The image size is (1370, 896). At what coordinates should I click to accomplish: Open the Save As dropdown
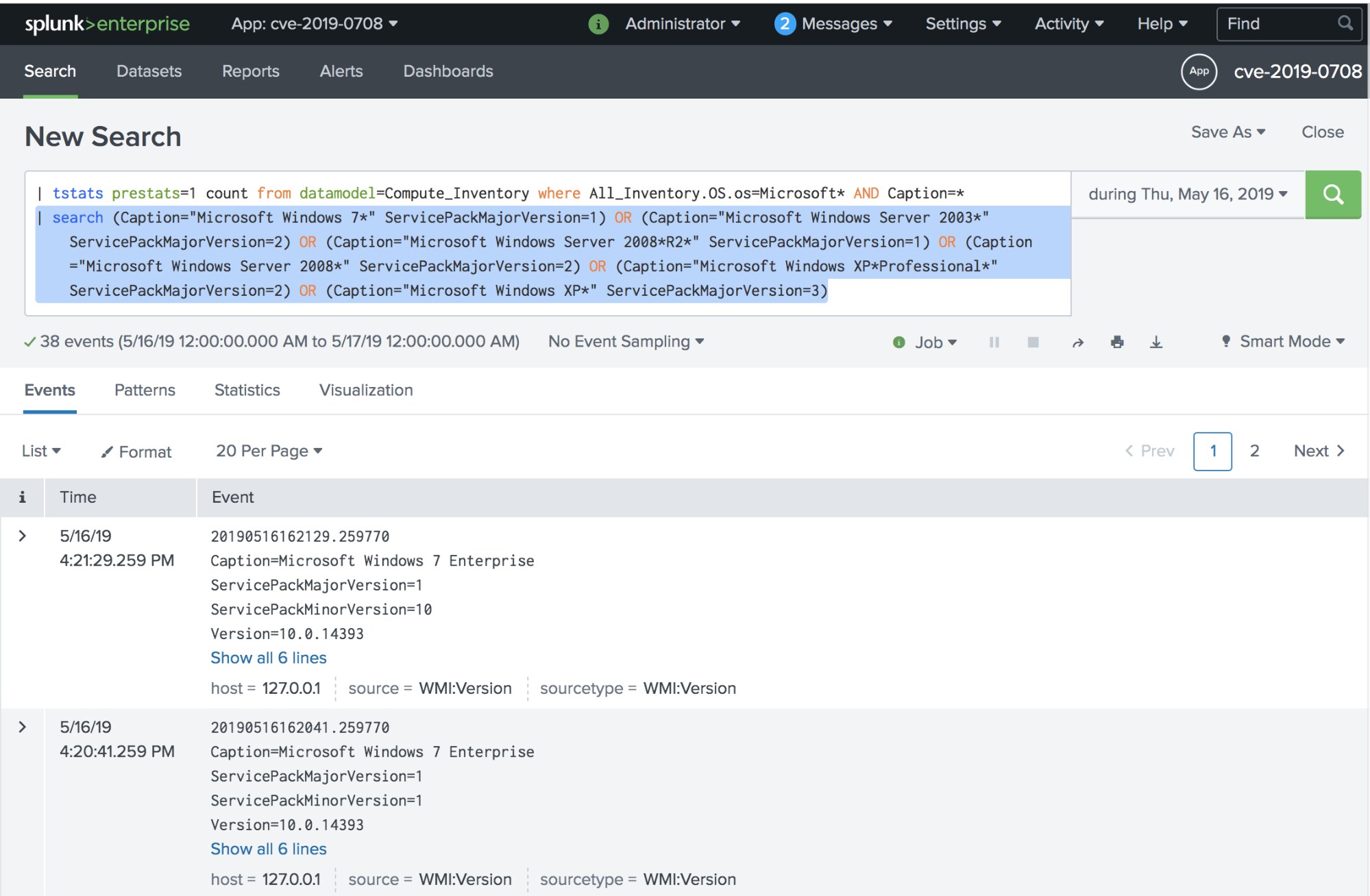pyautogui.click(x=1228, y=132)
